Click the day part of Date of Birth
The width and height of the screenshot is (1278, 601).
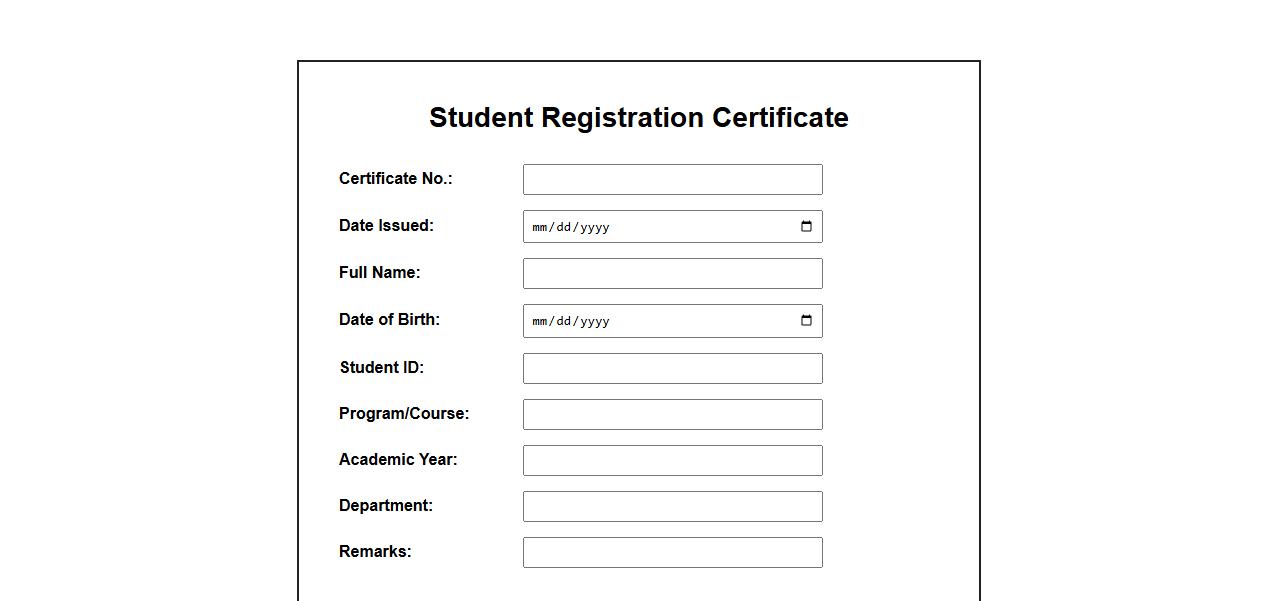point(564,321)
